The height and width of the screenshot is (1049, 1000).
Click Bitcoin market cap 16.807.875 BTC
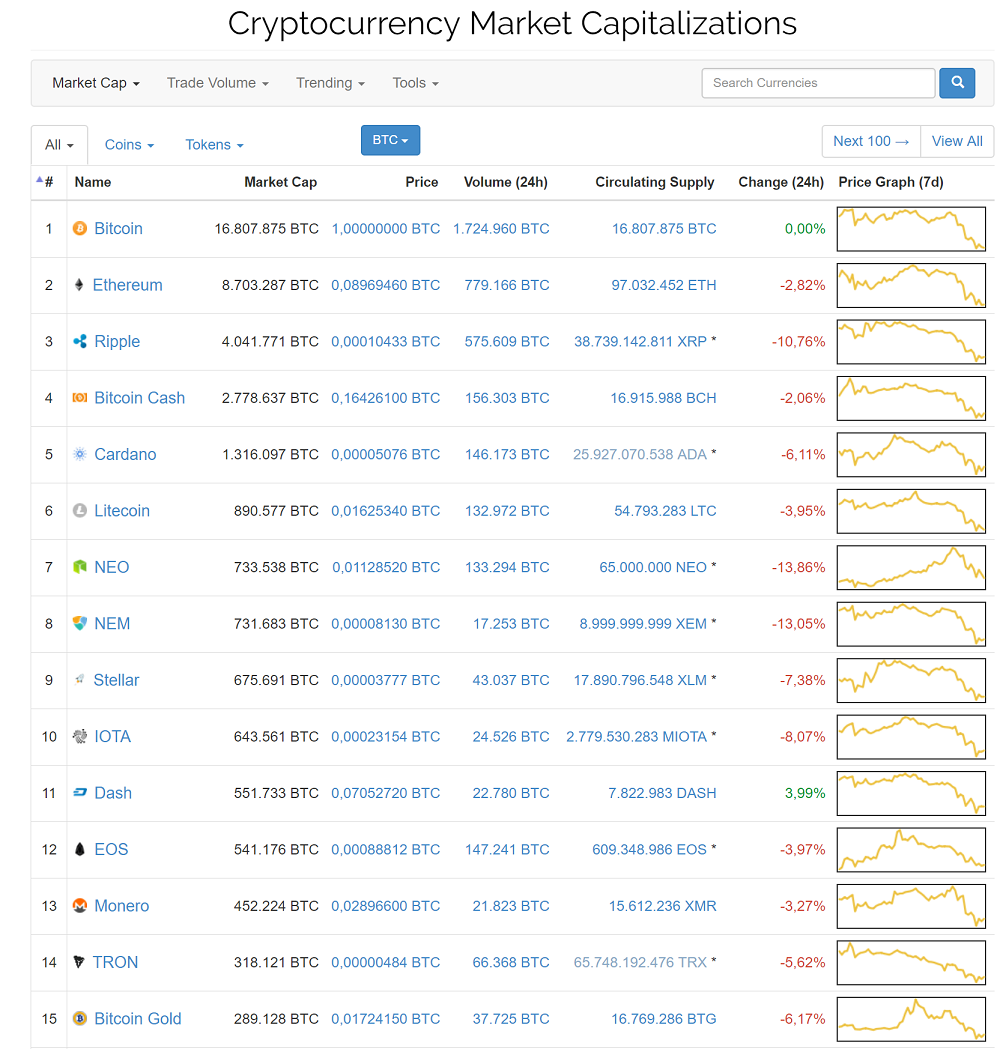click(x=266, y=229)
